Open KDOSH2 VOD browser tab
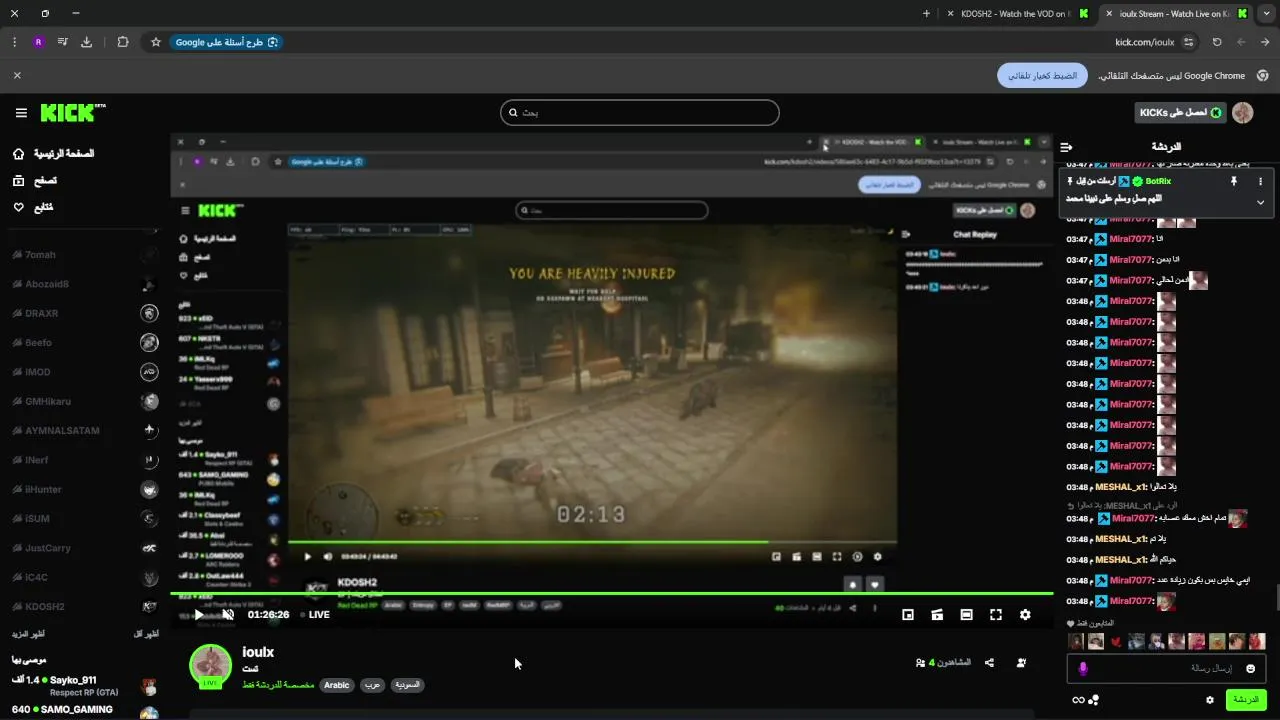Image resolution: width=1280 pixels, height=720 pixels. click(x=1017, y=14)
